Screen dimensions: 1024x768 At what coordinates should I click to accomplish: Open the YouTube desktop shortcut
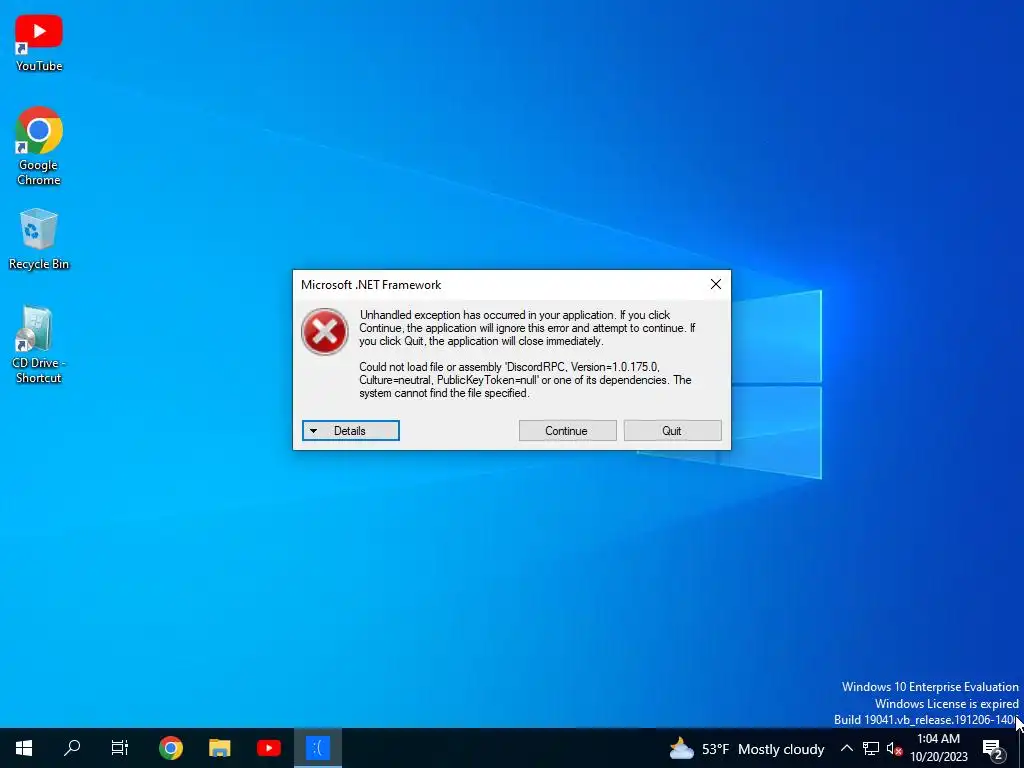39,43
